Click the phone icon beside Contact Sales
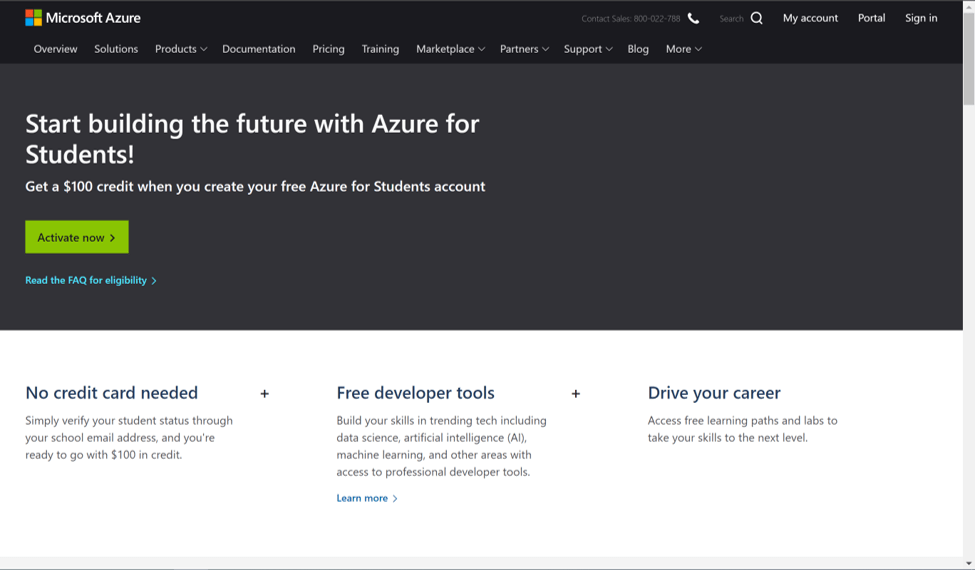This screenshot has width=975, height=570. (693, 18)
